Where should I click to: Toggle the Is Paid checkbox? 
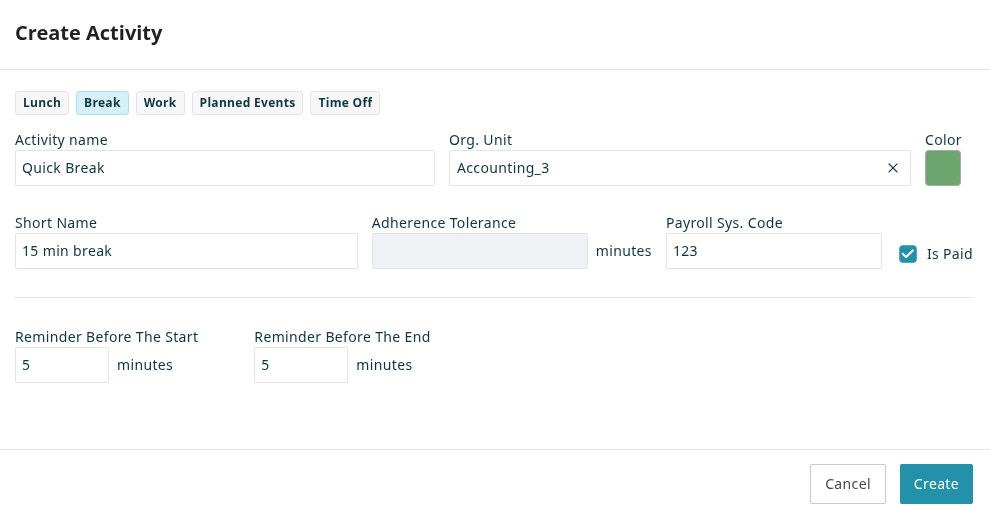click(908, 254)
